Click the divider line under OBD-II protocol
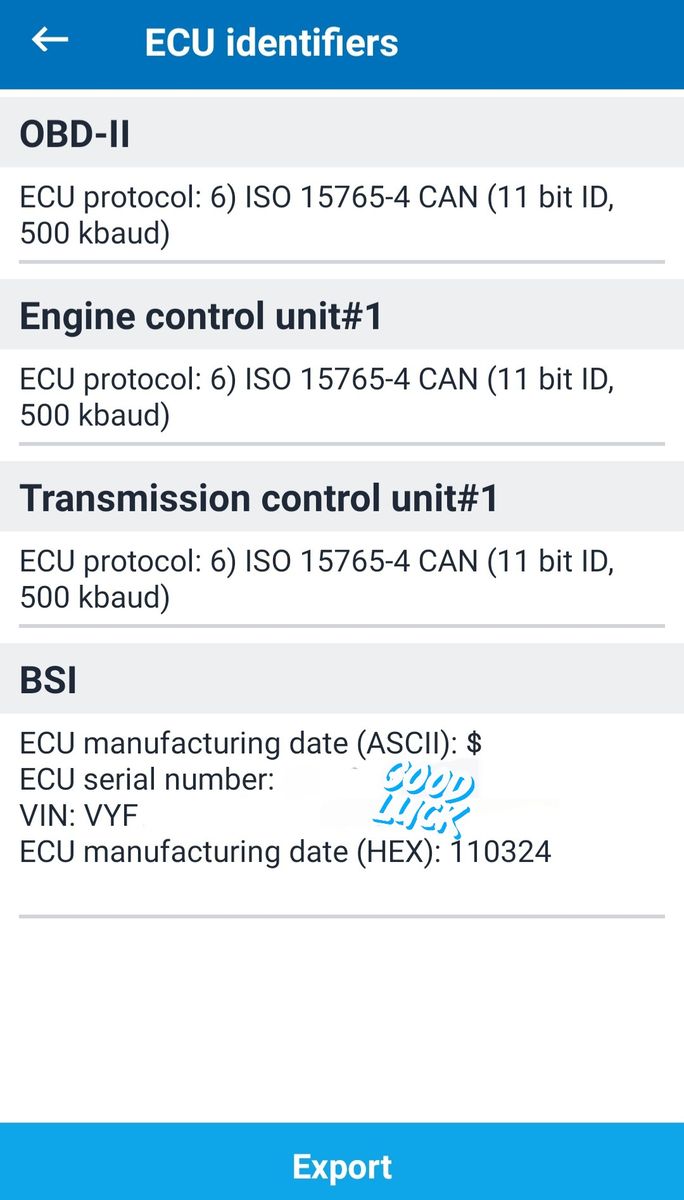This screenshot has height=1200, width=684. point(342,262)
